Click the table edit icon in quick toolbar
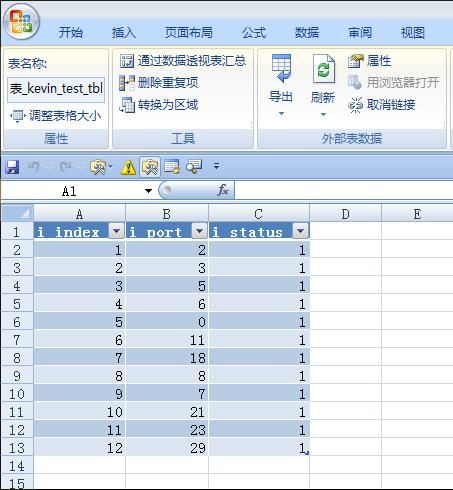 point(172,167)
